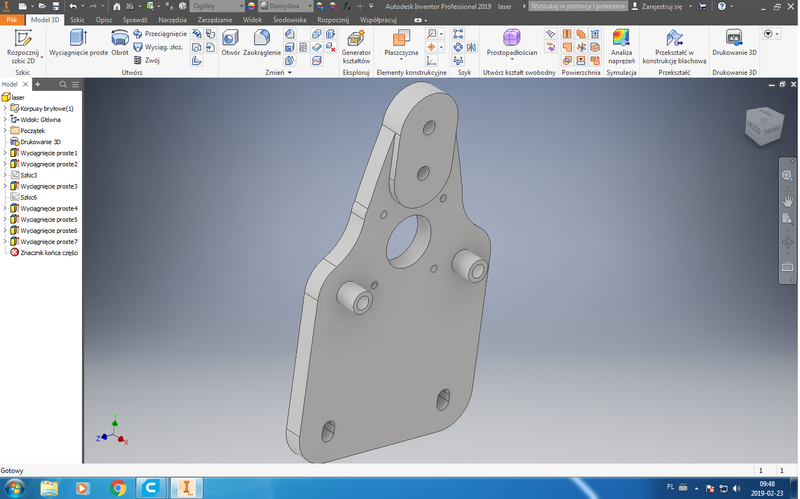
Task: Click the fx parameters icon
Action: [x=347, y=6]
